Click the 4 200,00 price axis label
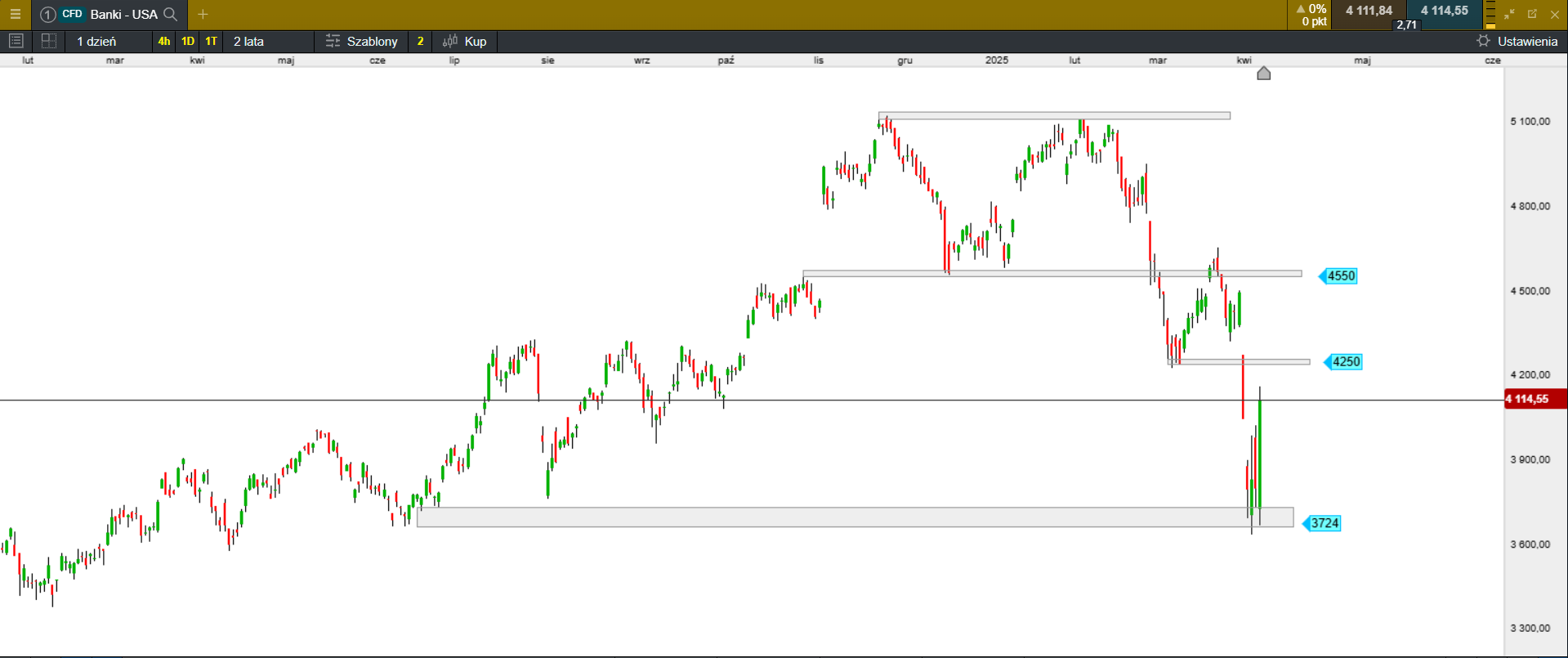Screen dimensions: 1568x658 pos(1530,374)
